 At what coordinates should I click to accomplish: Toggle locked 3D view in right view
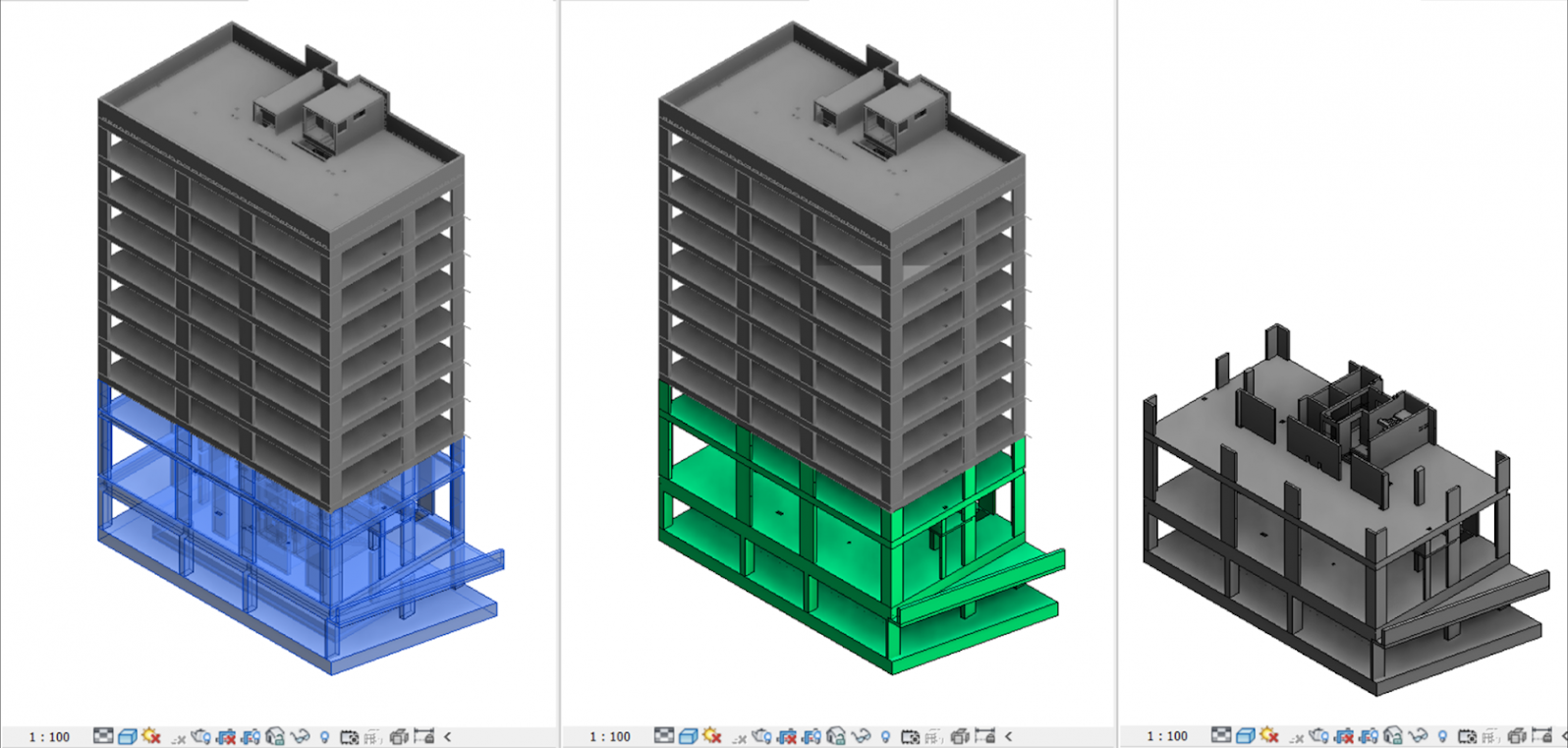(1393, 736)
